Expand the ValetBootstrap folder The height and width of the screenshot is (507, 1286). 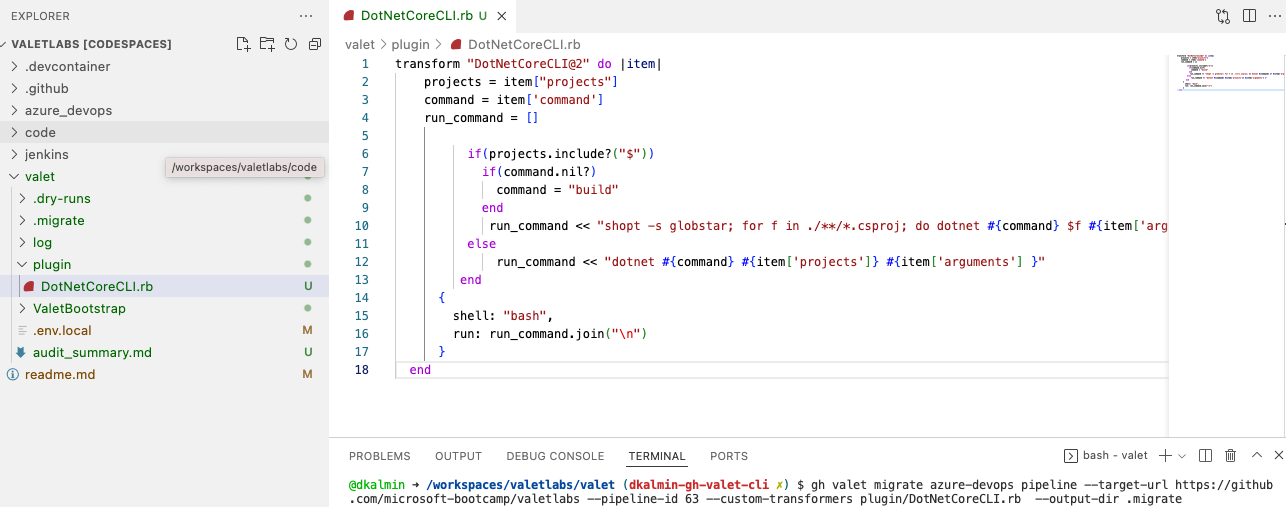coord(164,308)
